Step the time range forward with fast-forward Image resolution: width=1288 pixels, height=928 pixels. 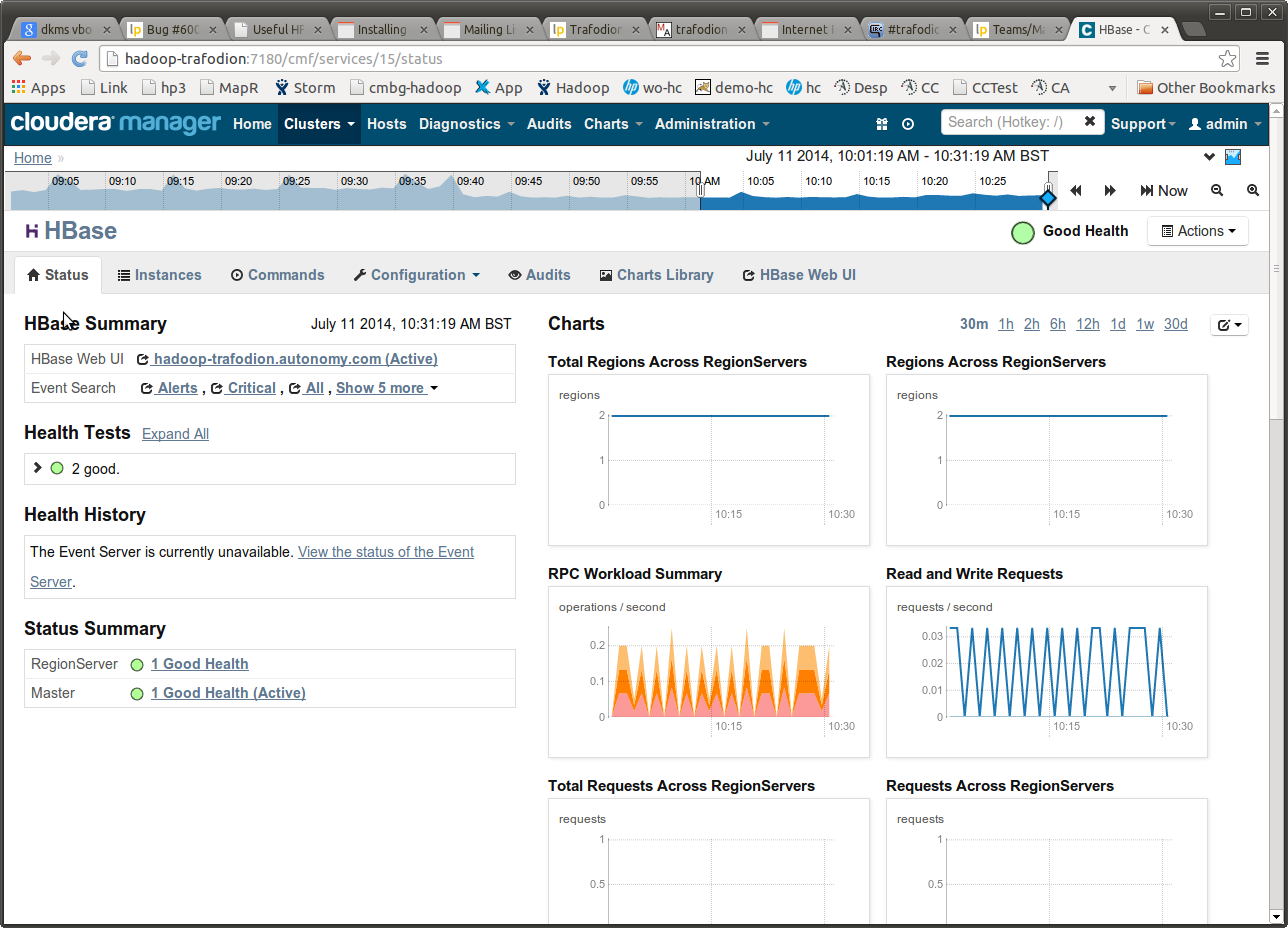click(1110, 190)
